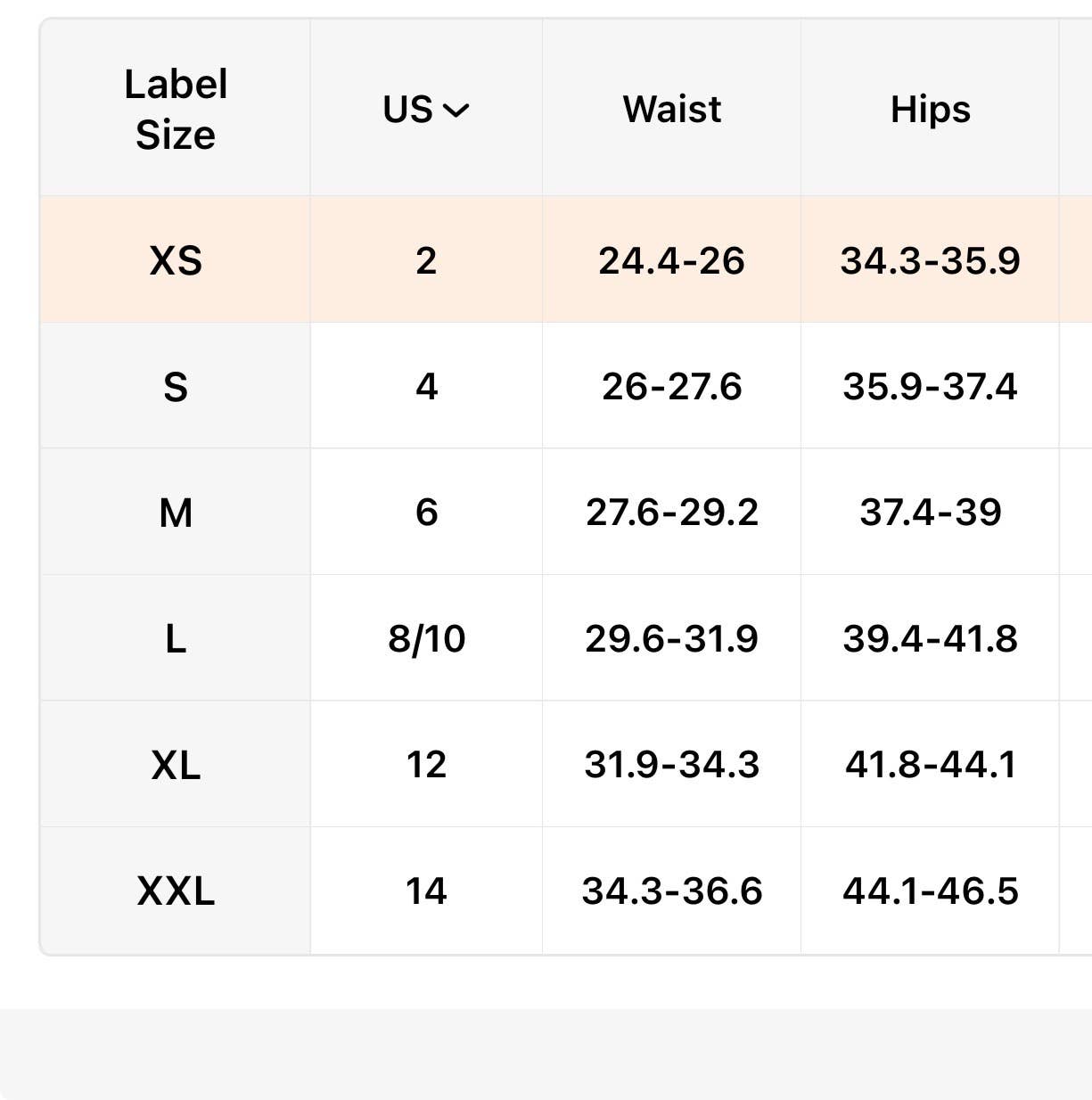
Task: Click US size 2 cell
Action: click(426, 260)
